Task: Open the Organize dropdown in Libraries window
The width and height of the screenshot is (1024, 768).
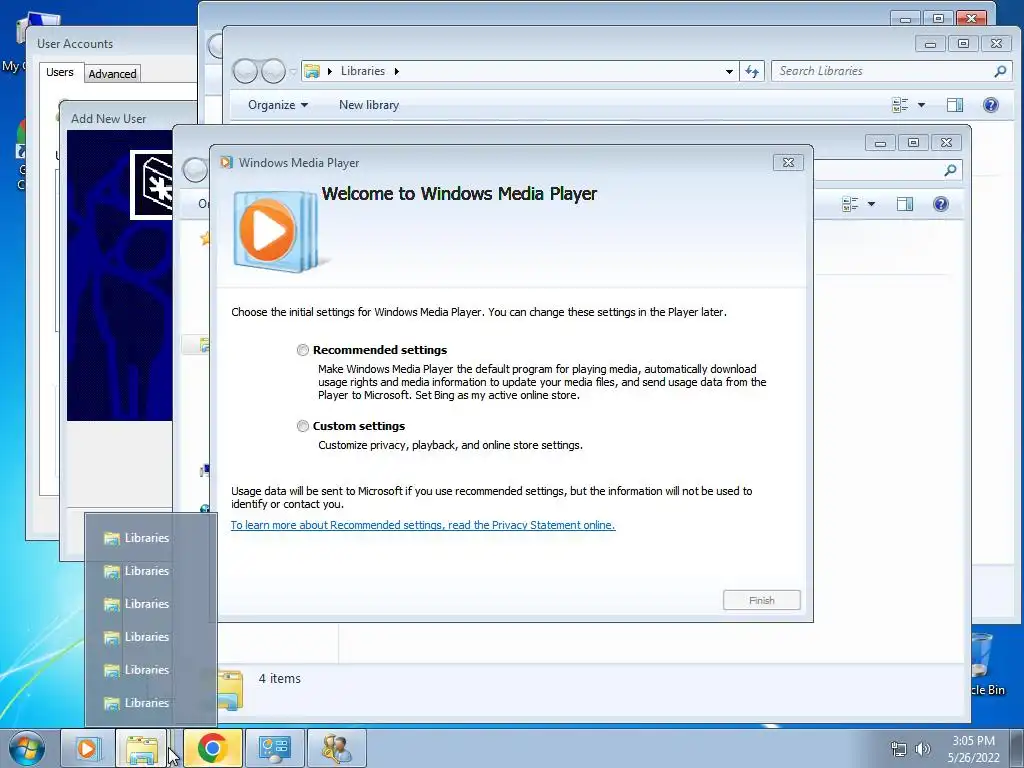Action: click(x=278, y=105)
